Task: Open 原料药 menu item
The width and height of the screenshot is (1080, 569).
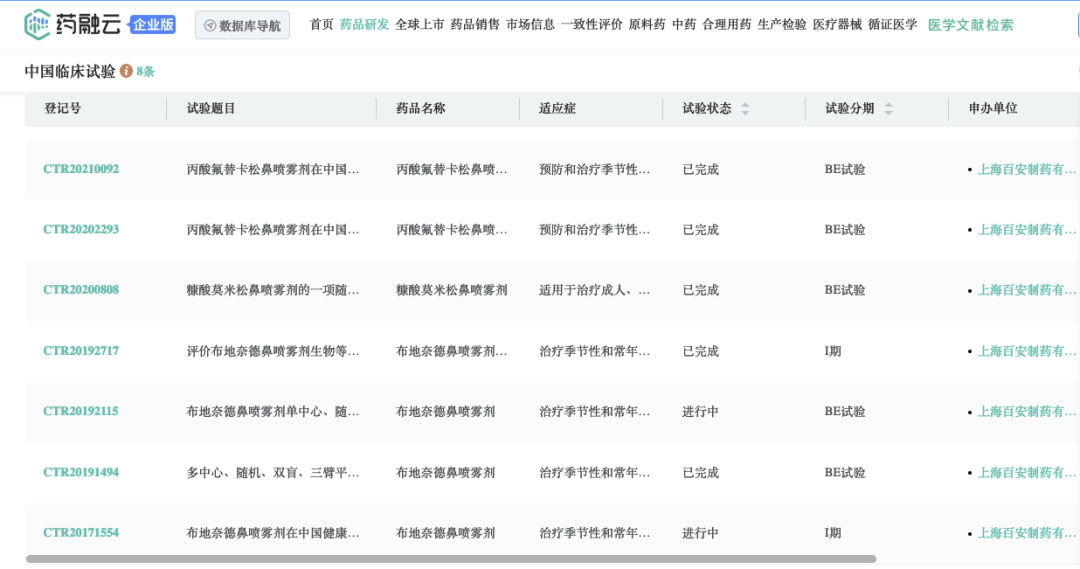Action: (x=647, y=25)
